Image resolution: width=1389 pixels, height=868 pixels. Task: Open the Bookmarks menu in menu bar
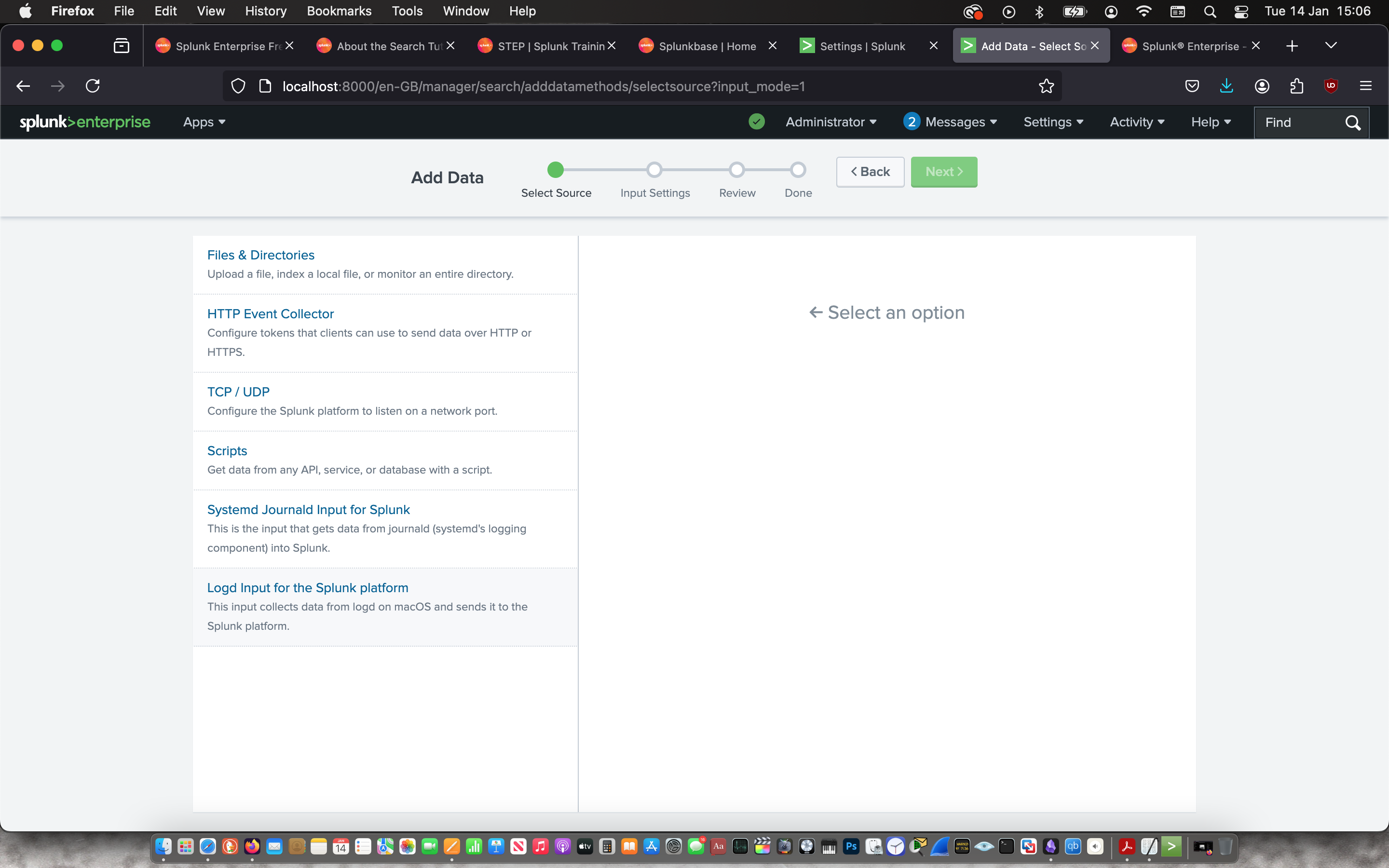[339, 11]
